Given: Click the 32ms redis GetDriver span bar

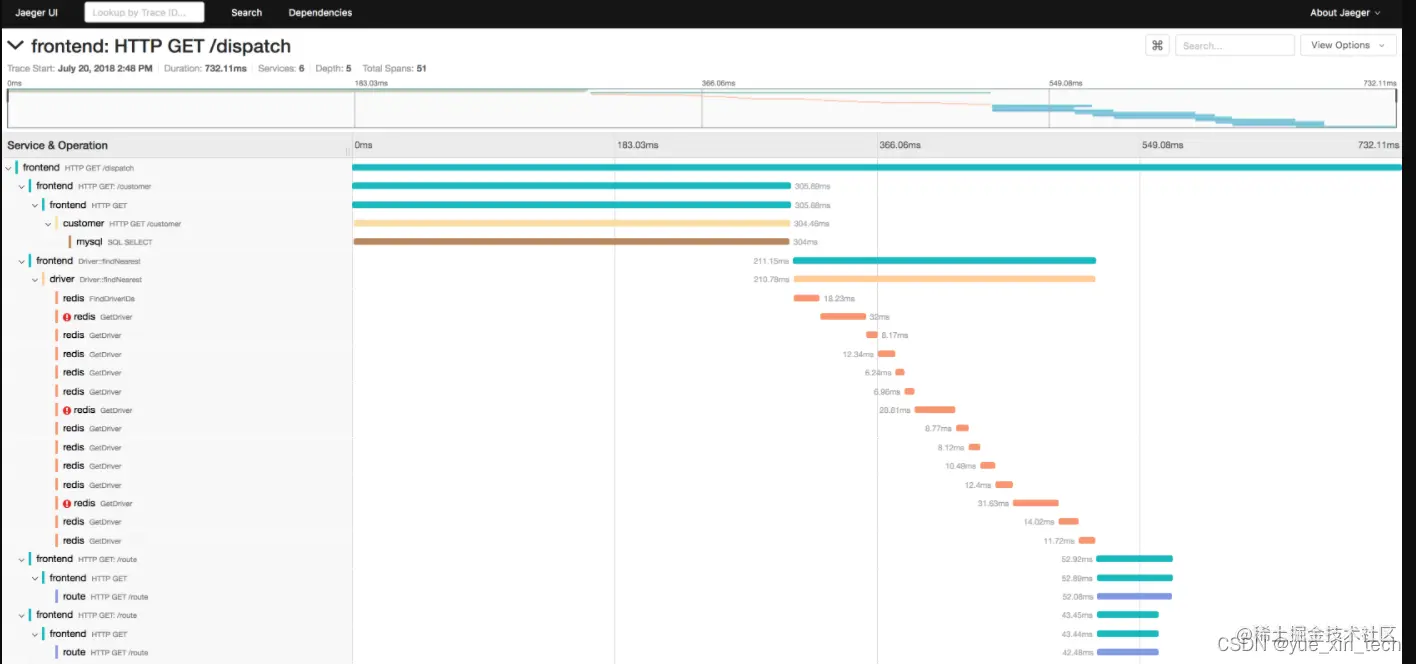Looking at the screenshot, I should click(x=843, y=317).
